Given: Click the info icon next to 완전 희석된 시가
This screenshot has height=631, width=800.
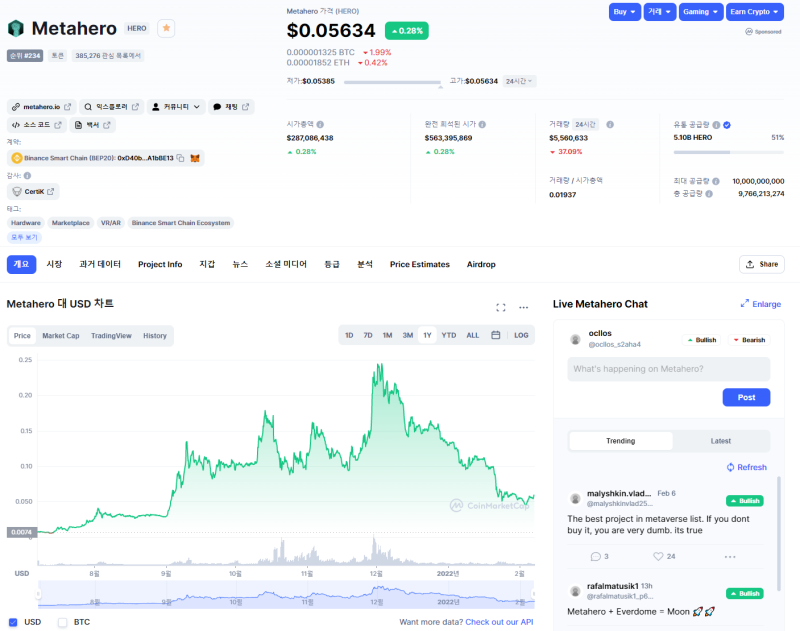Looking at the screenshot, I should point(482,124).
